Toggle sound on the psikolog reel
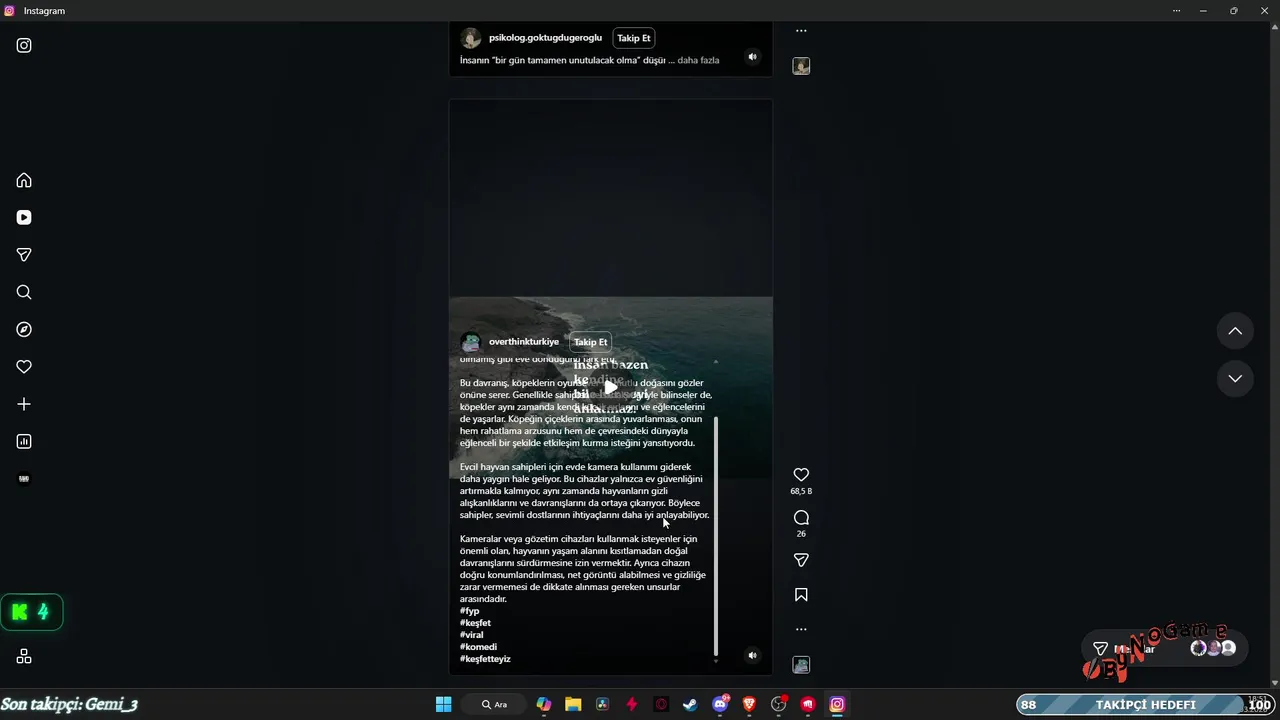Viewport: 1280px width, 720px height. tap(753, 57)
